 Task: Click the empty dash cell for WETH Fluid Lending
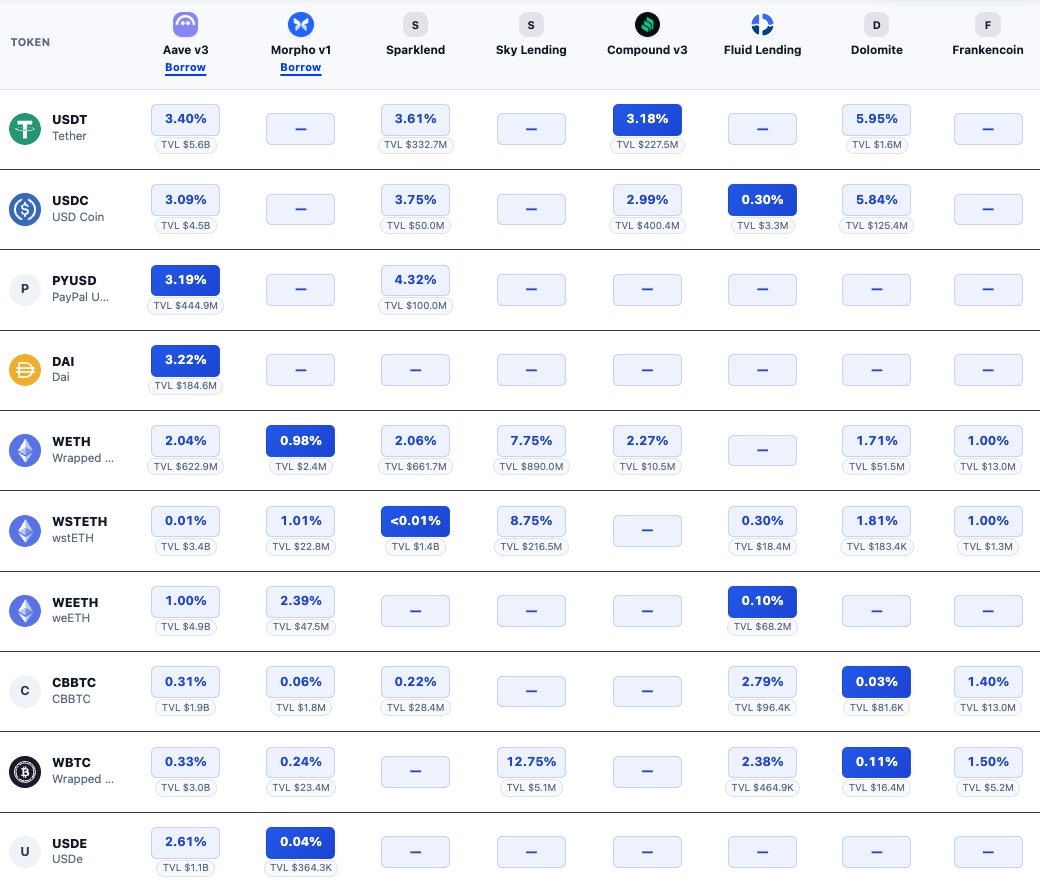click(x=762, y=450)
